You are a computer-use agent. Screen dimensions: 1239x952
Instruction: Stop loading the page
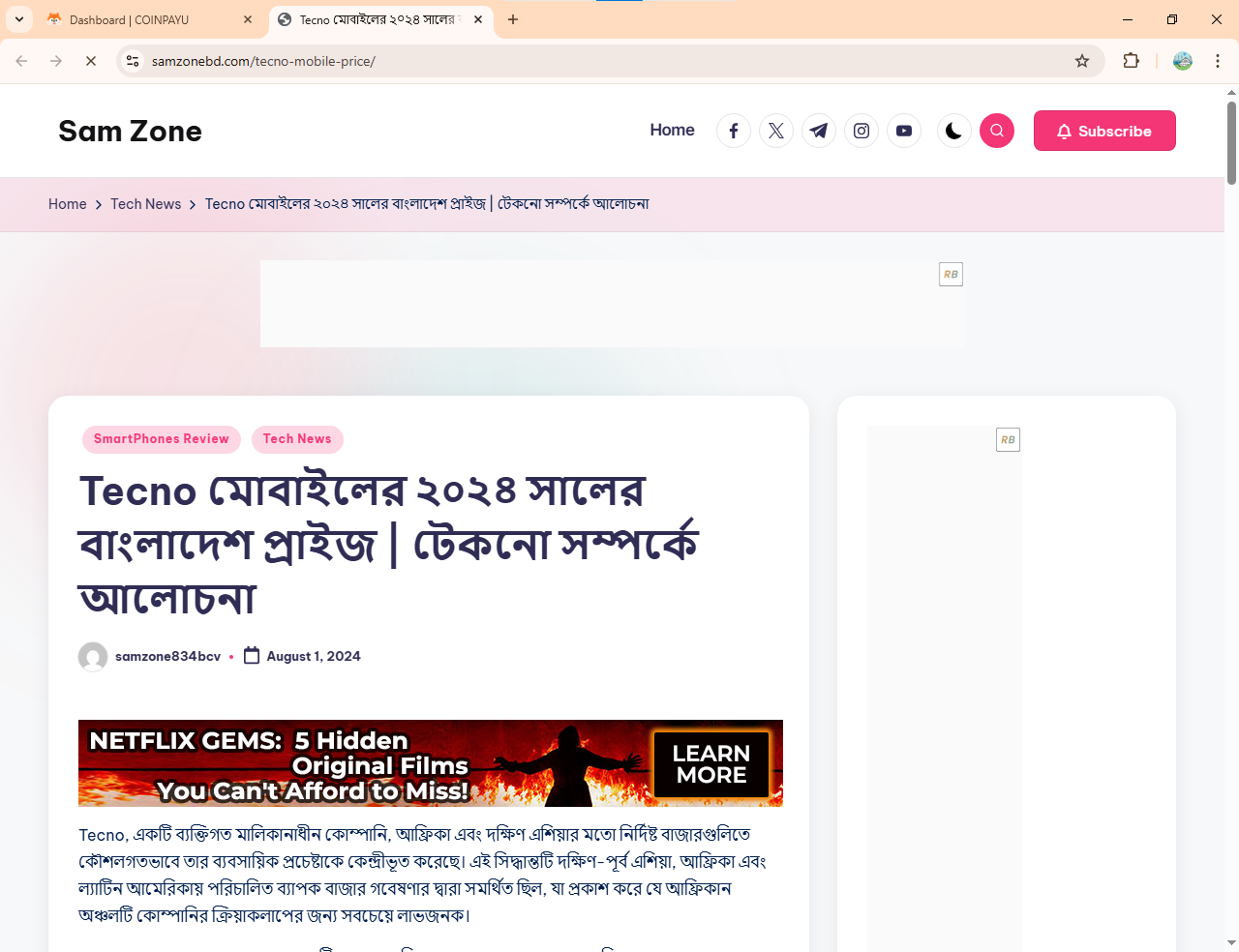(x=91, y=61)
